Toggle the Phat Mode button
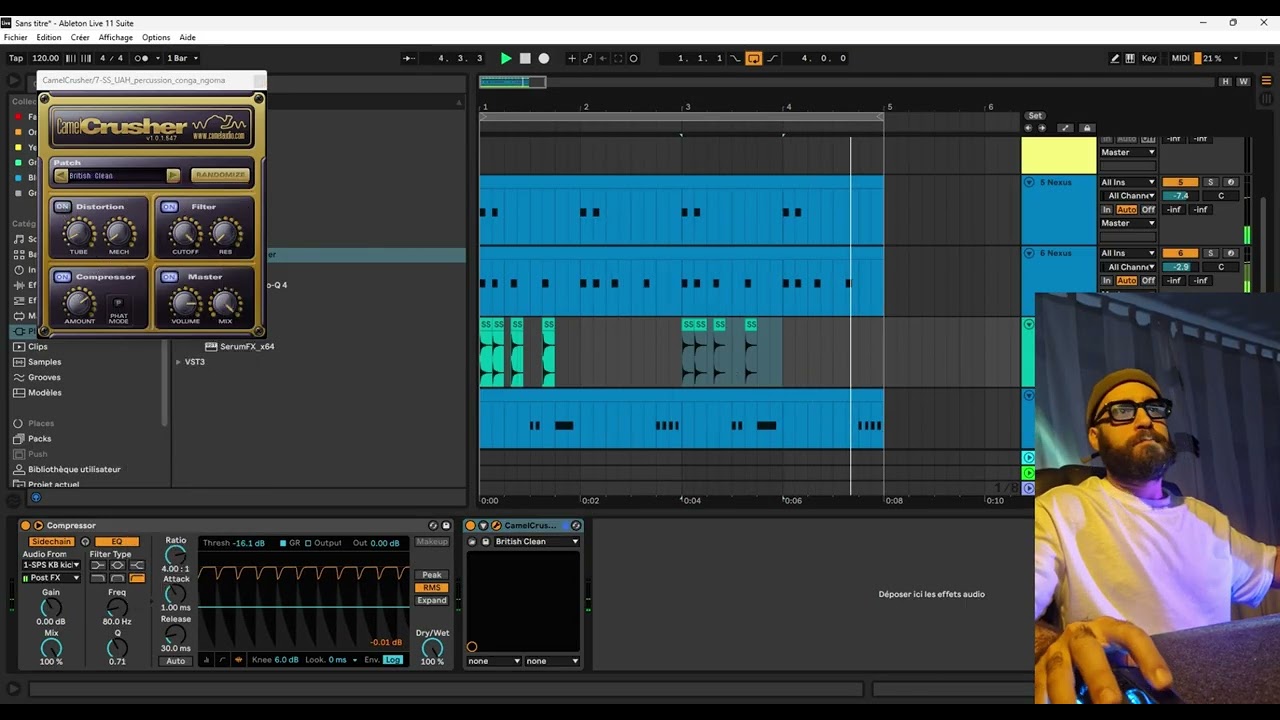This screenshot has height=720, width=1280. coord(118,303)
